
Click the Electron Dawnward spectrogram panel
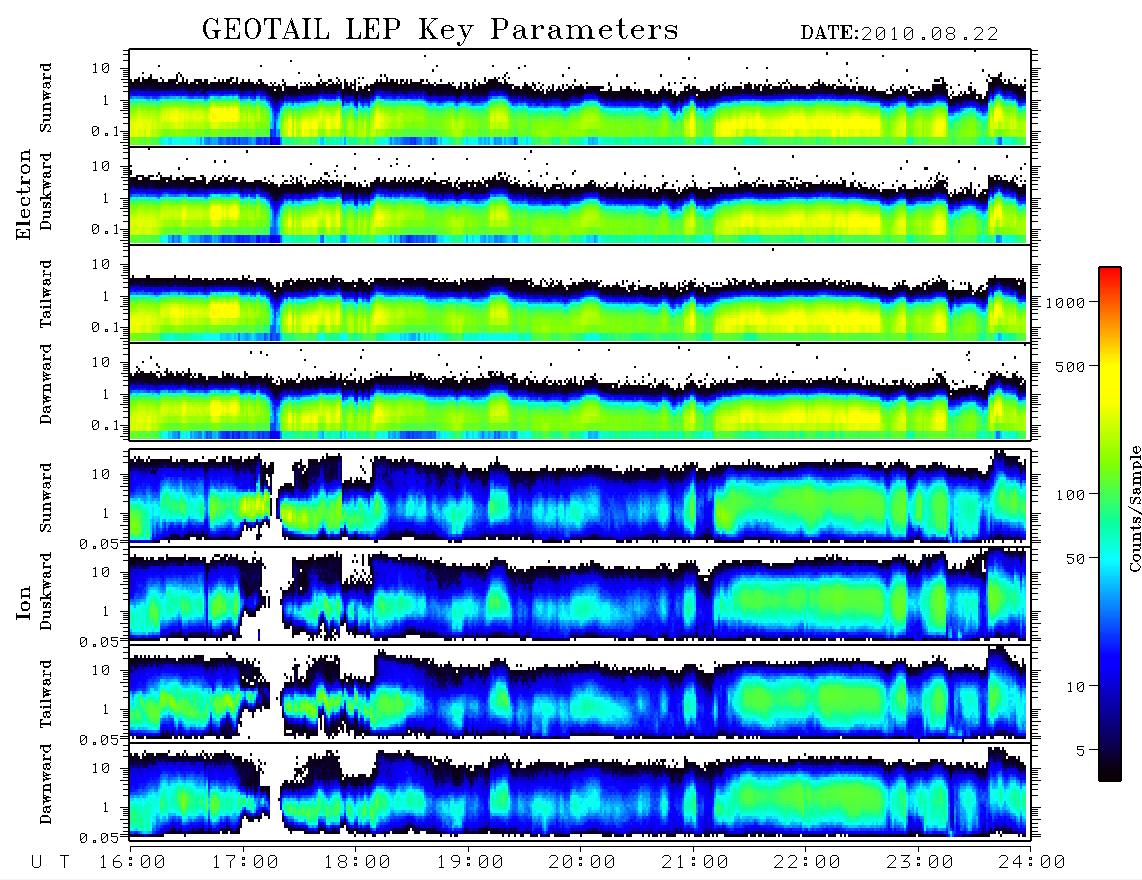[x=580, y=392]
